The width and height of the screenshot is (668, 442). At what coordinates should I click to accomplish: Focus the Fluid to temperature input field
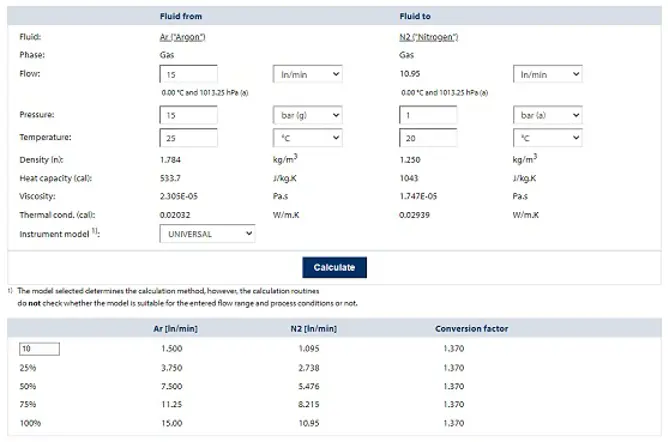pos(428,138)
